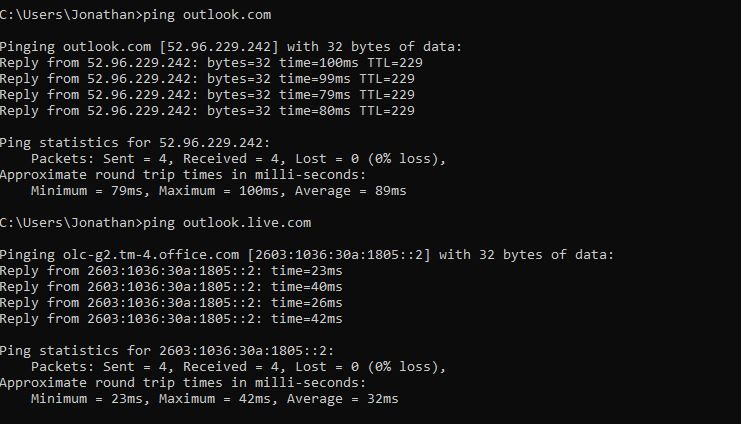Image resolution: width=741 pixels, height=424 pixels.
Task: Click the last "Approximate round trip times" line
Action: click(x=183, y=383)
